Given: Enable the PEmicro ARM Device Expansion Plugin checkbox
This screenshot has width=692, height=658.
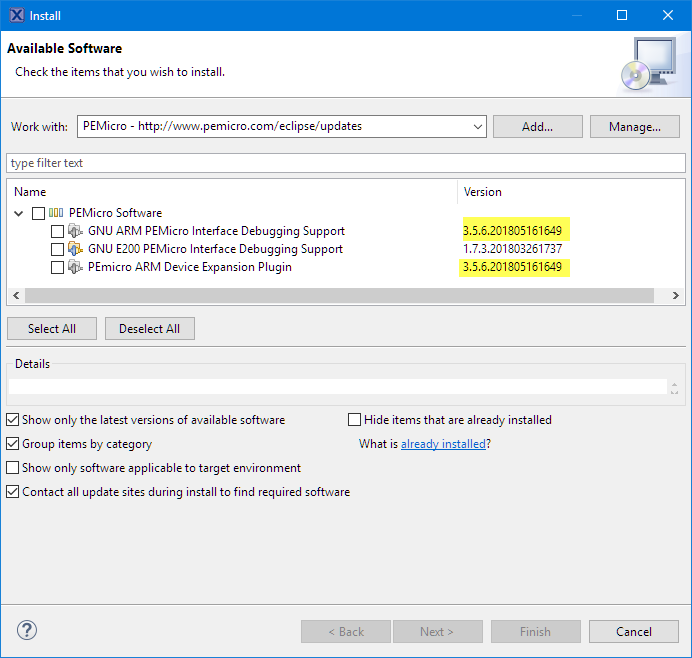Looking at the screenshot, I should [x=57, y=267].
